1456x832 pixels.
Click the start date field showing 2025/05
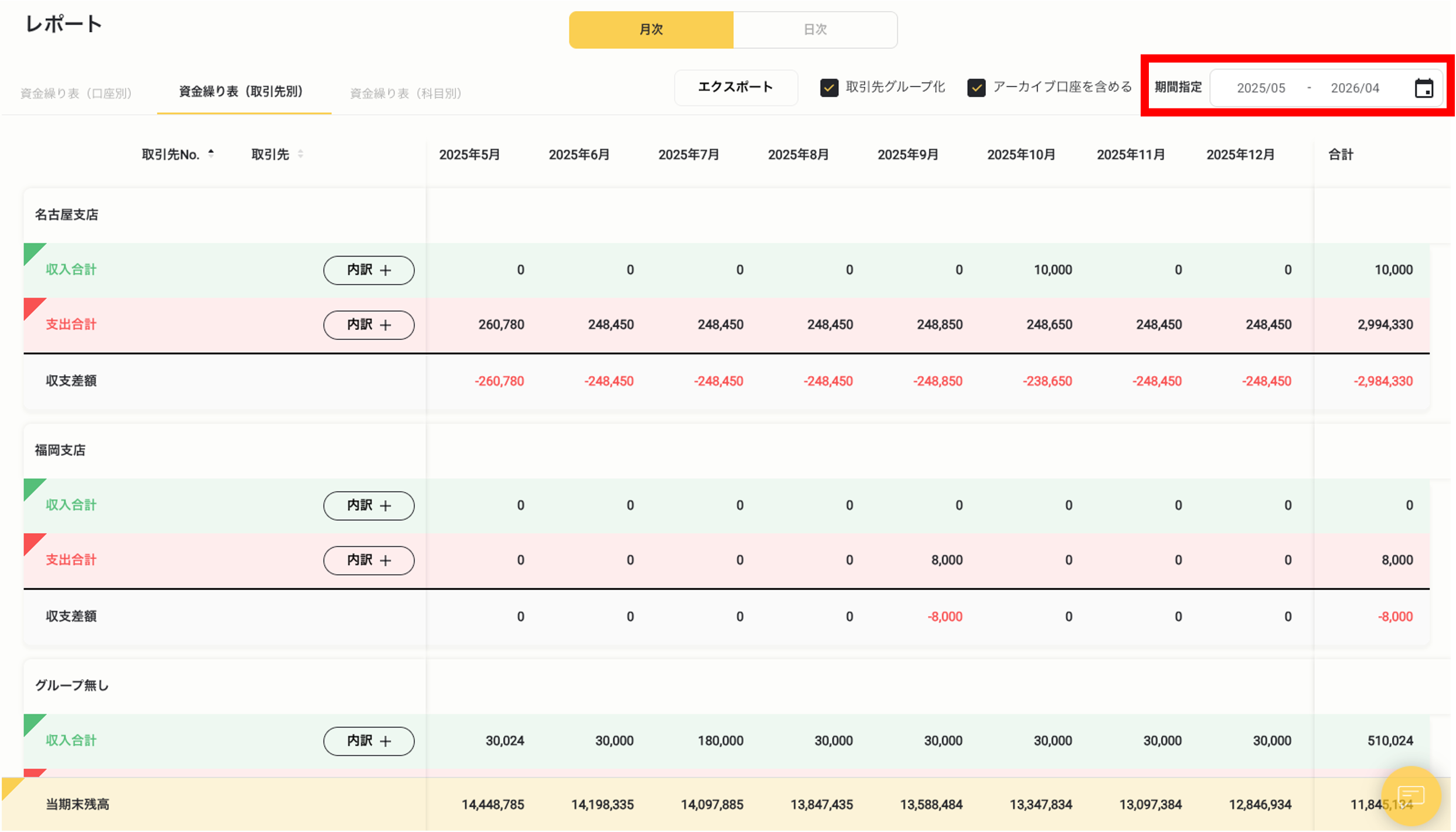tap(1261, 88)
